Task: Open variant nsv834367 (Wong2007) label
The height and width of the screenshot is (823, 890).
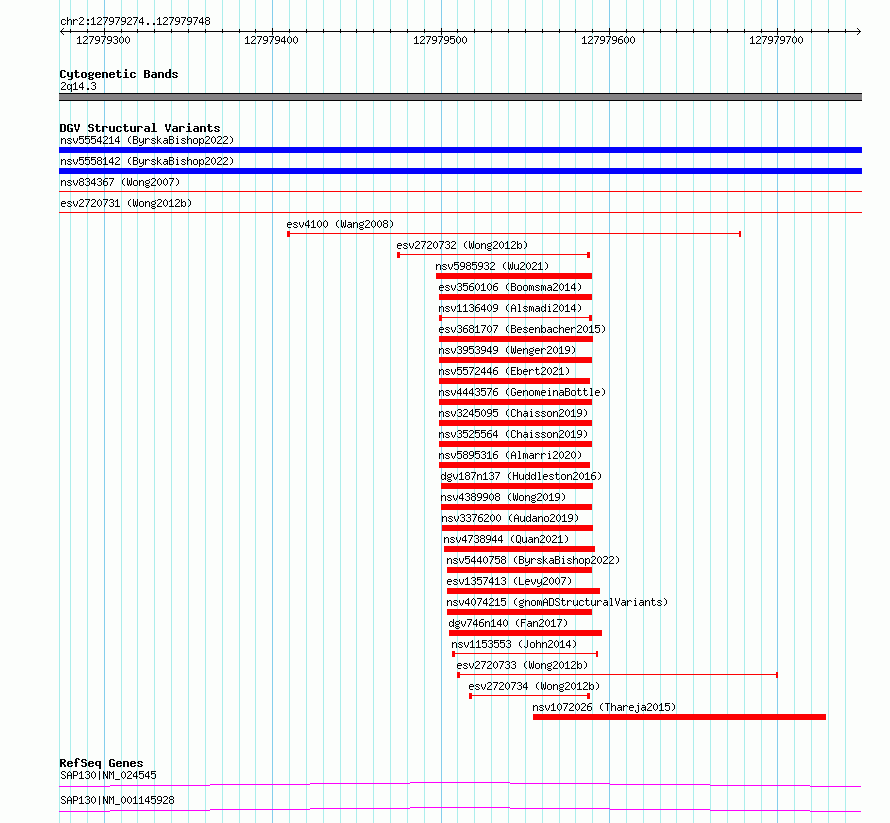Action: (x=120, y=182)
